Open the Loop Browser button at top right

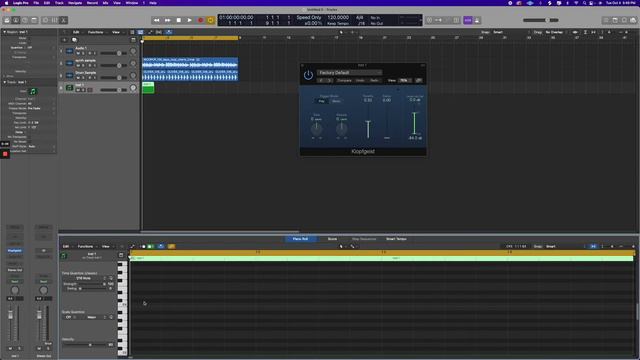click(624, 20)
